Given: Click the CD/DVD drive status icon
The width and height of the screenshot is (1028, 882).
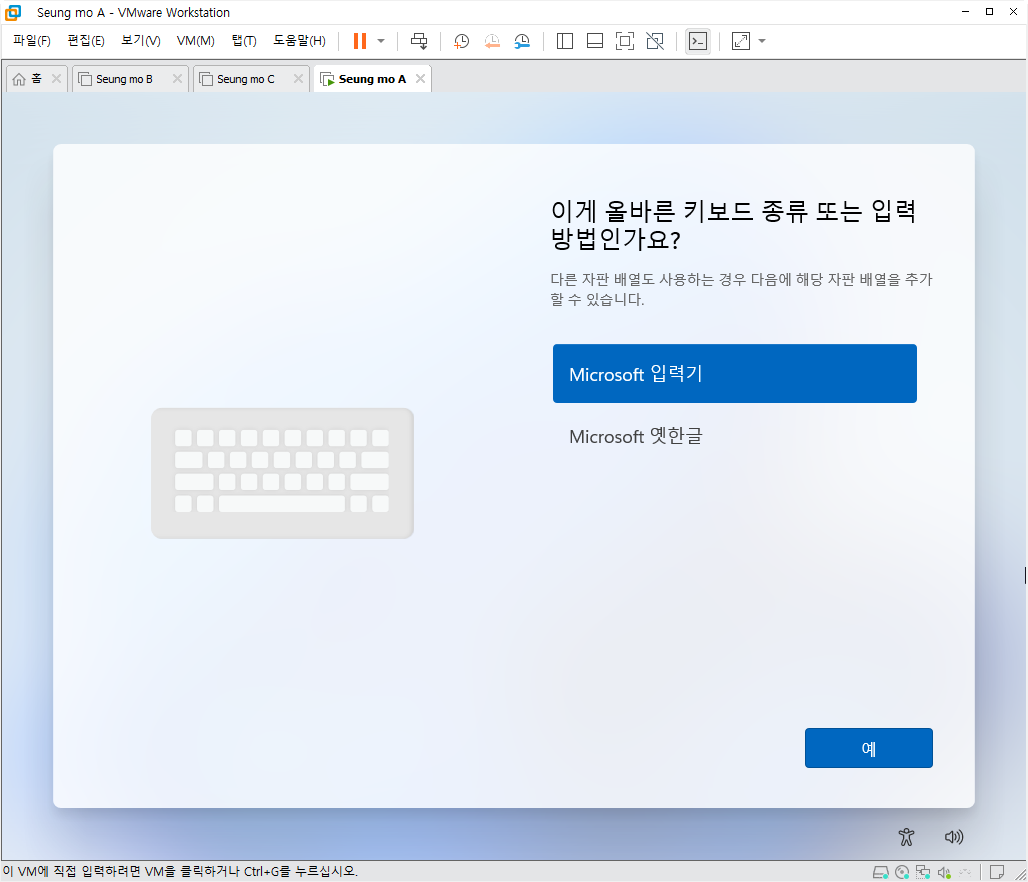Looking at the screenshot, I should 902,872.
